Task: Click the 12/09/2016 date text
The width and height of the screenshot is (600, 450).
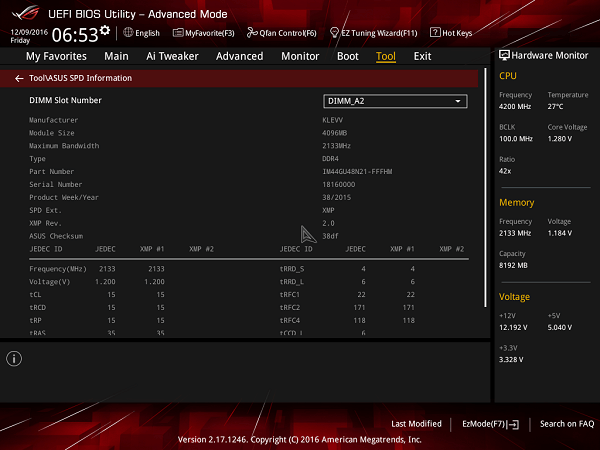Action: 29,32
